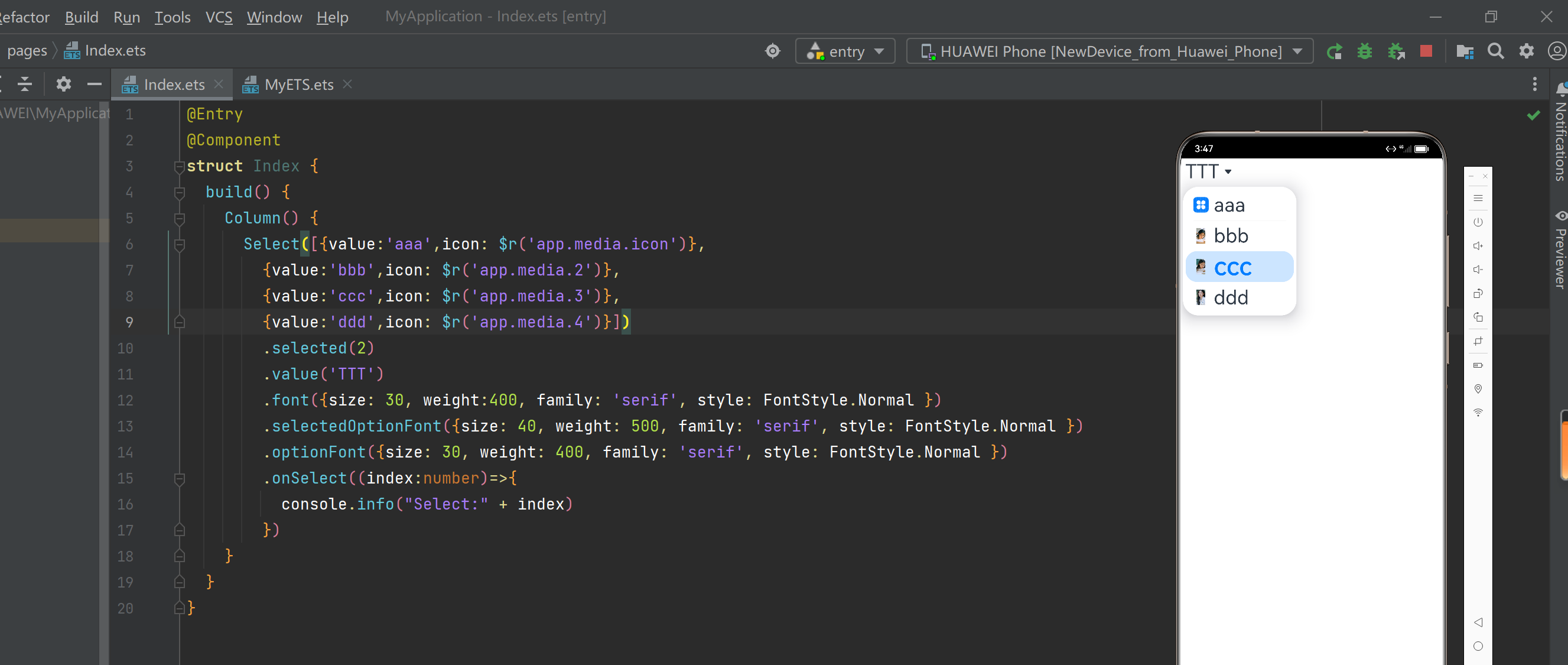Start debugging the app
The height and width of the screenshot is (665, 1568).
tap(1365, 51)
